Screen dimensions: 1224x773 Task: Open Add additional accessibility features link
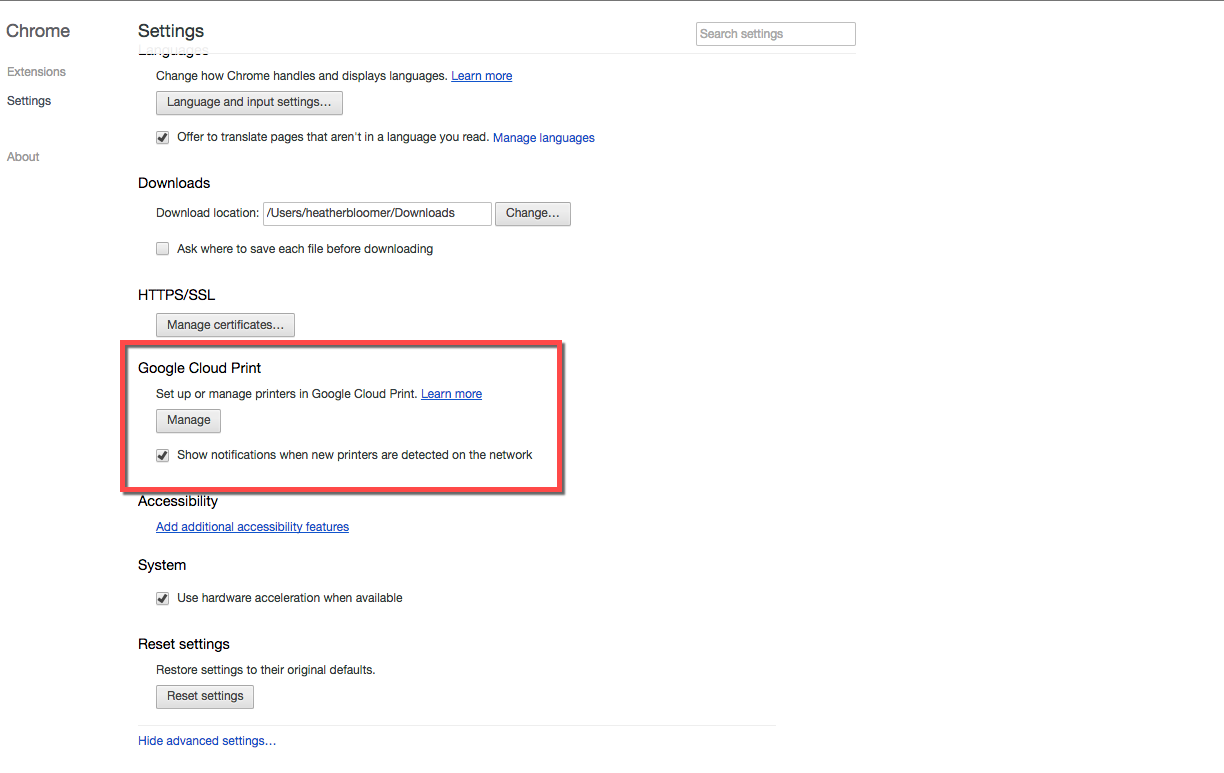point(252,527)
